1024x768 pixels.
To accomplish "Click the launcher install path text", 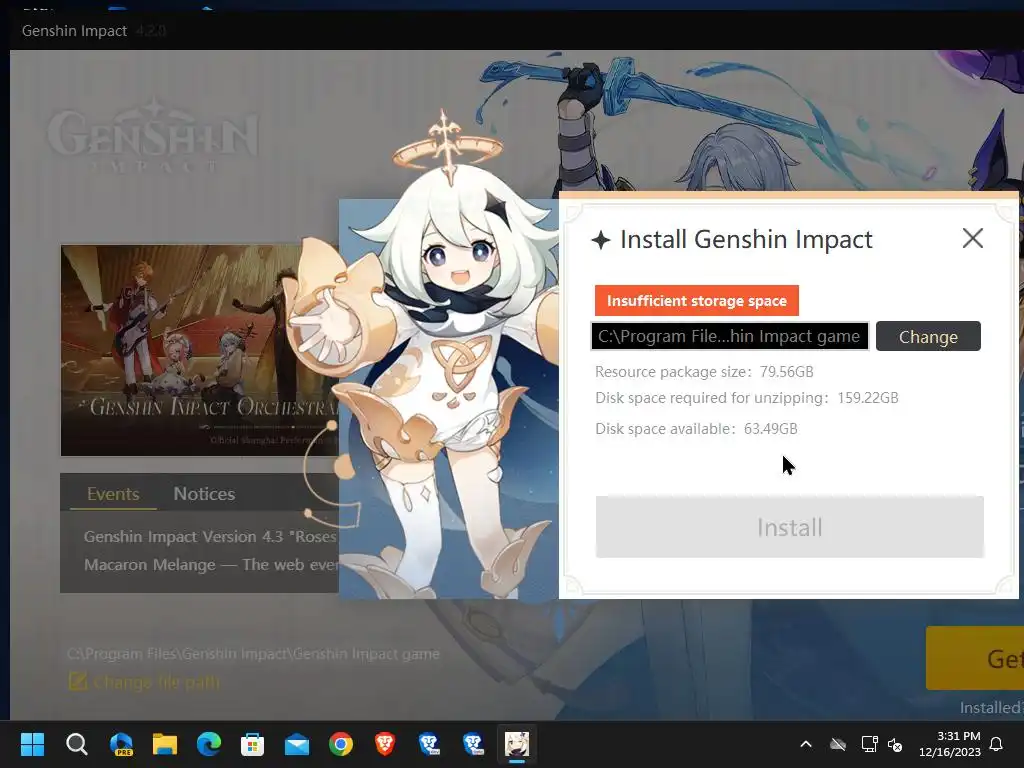I will pos(253,654).
